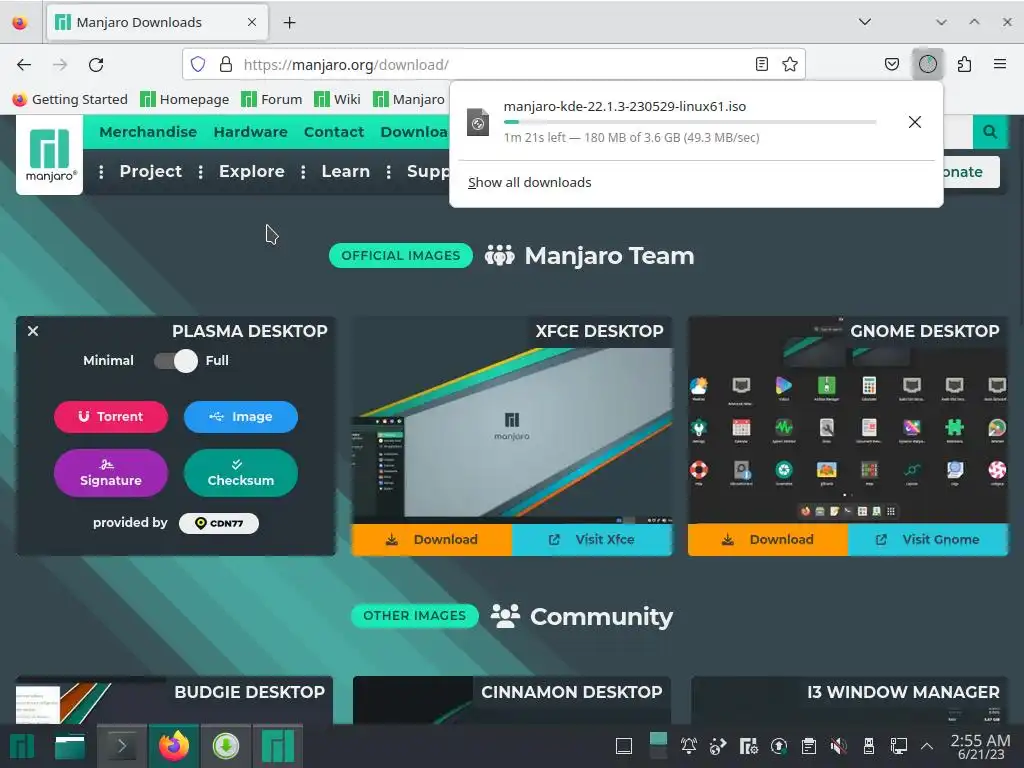Screen dimensions: 1024x768
Task: Open the extensions puzzle icon
Action: [964, 64]
